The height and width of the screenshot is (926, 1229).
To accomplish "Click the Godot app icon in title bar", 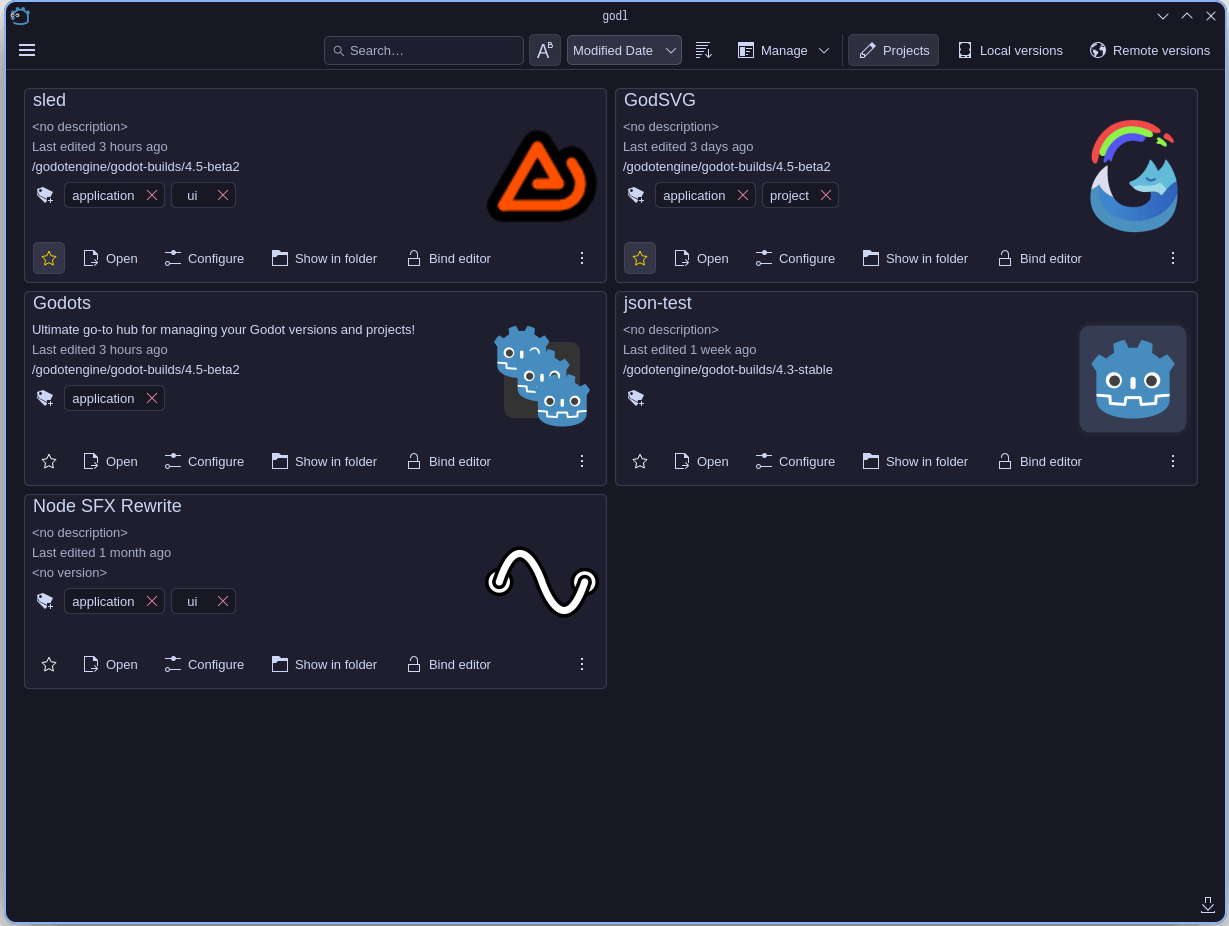I will click(20, 16).
